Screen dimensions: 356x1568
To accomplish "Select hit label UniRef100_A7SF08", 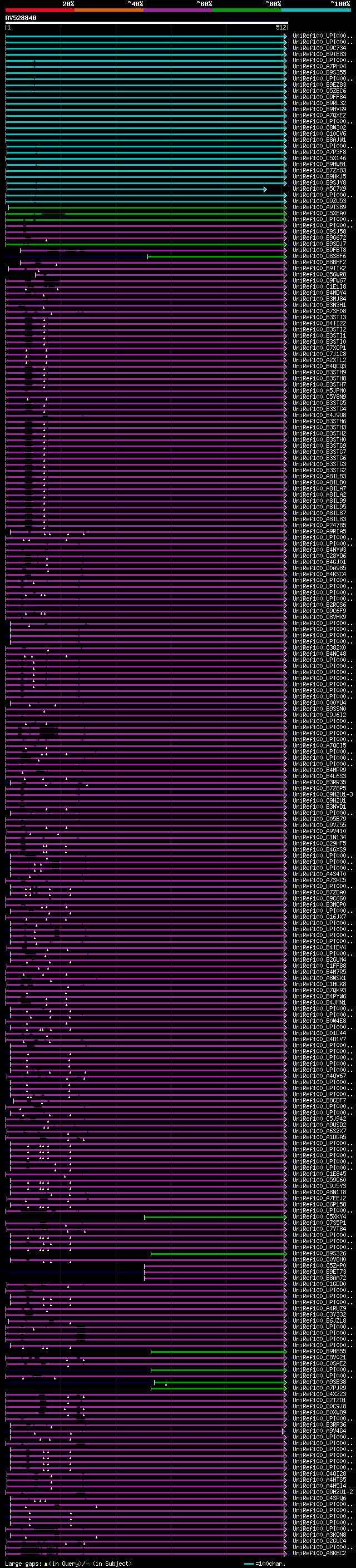I will pos(319,311).
